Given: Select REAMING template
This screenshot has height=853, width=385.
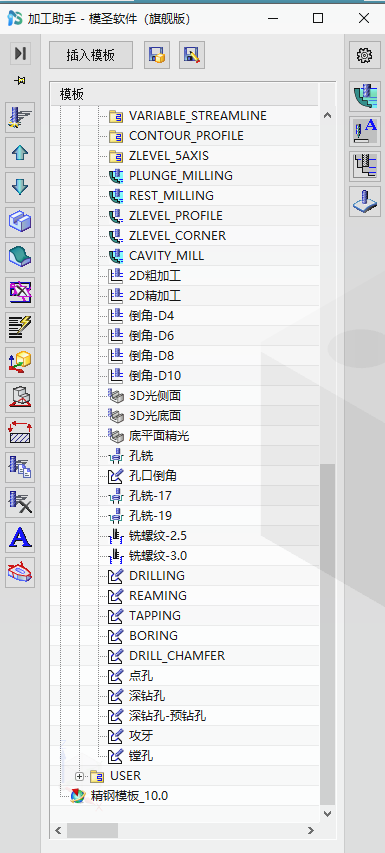Looking at the screenshot, I should point(158,596).
